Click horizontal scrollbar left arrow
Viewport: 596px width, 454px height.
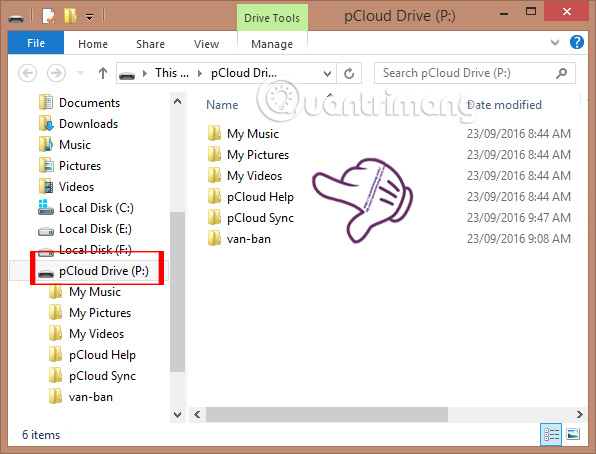(197, 414)
